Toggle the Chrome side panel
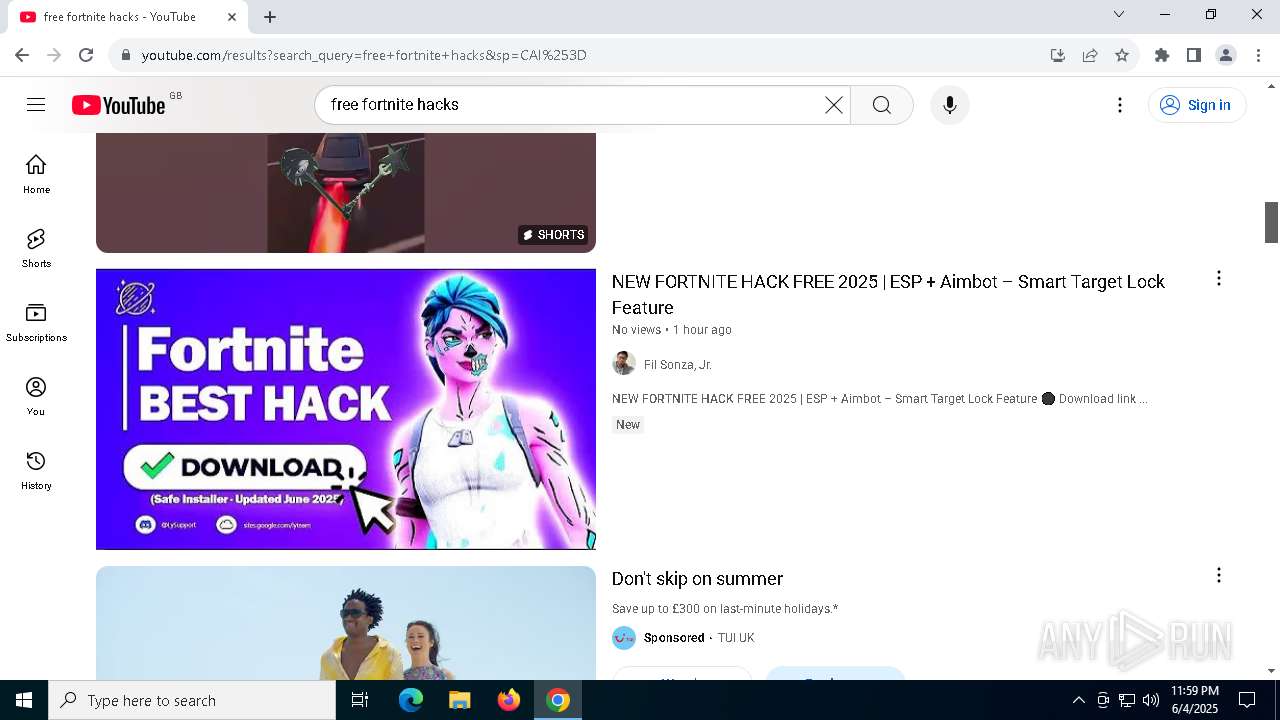Image resolution: width=1280 pixels, height=720 pixels. click(1194, 55)
